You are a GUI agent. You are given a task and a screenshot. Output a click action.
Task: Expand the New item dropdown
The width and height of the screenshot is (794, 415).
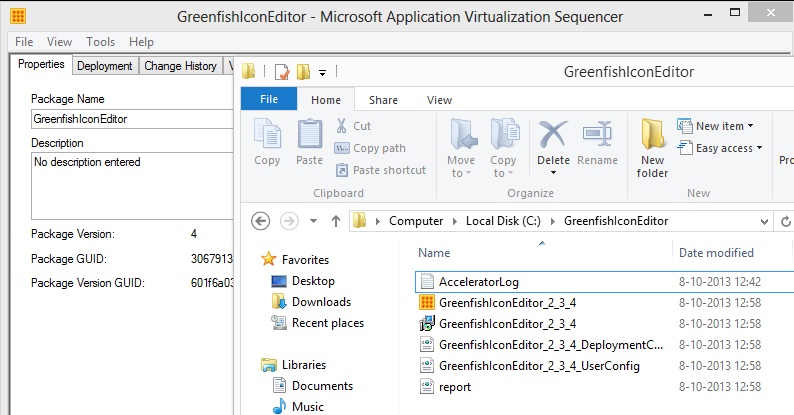pyautogui.click(x=715, y=126)
